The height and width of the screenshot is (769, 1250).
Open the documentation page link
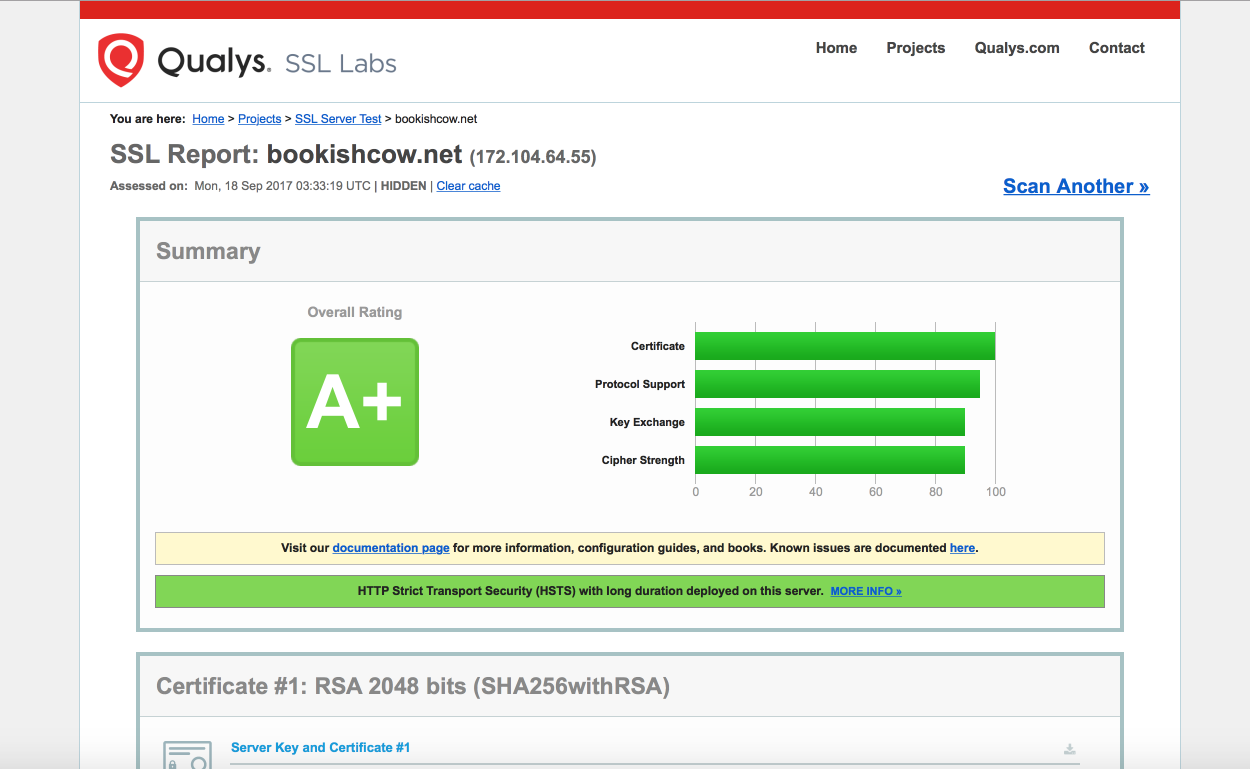pos(391,548)
